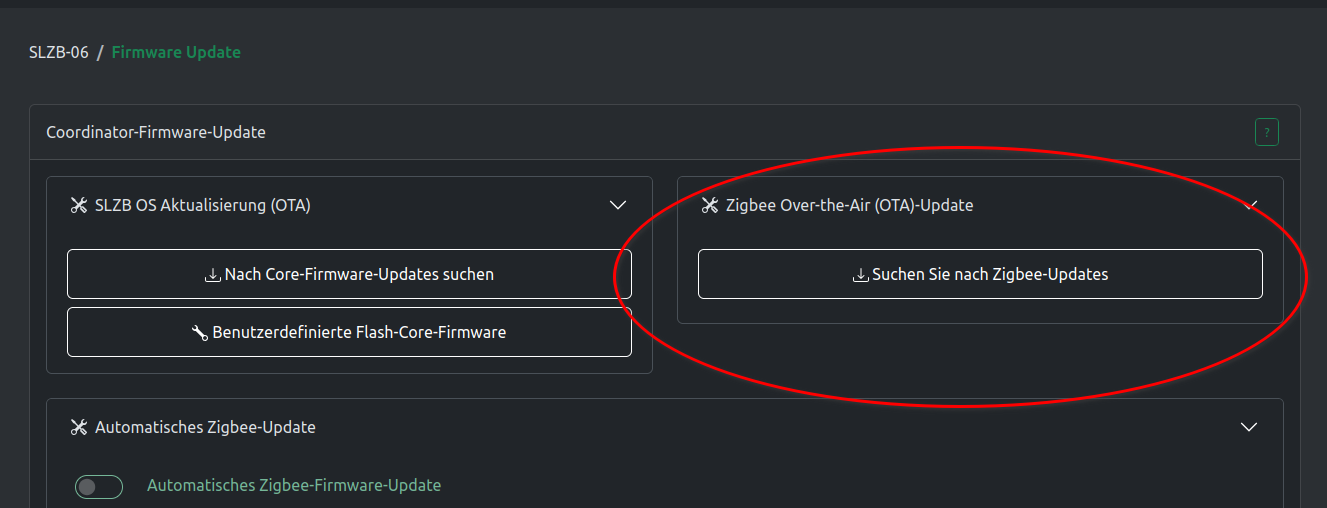Click download icon in Core-Firmware-Updates button
Screen dimensions: 1327x508
[212, 275]
